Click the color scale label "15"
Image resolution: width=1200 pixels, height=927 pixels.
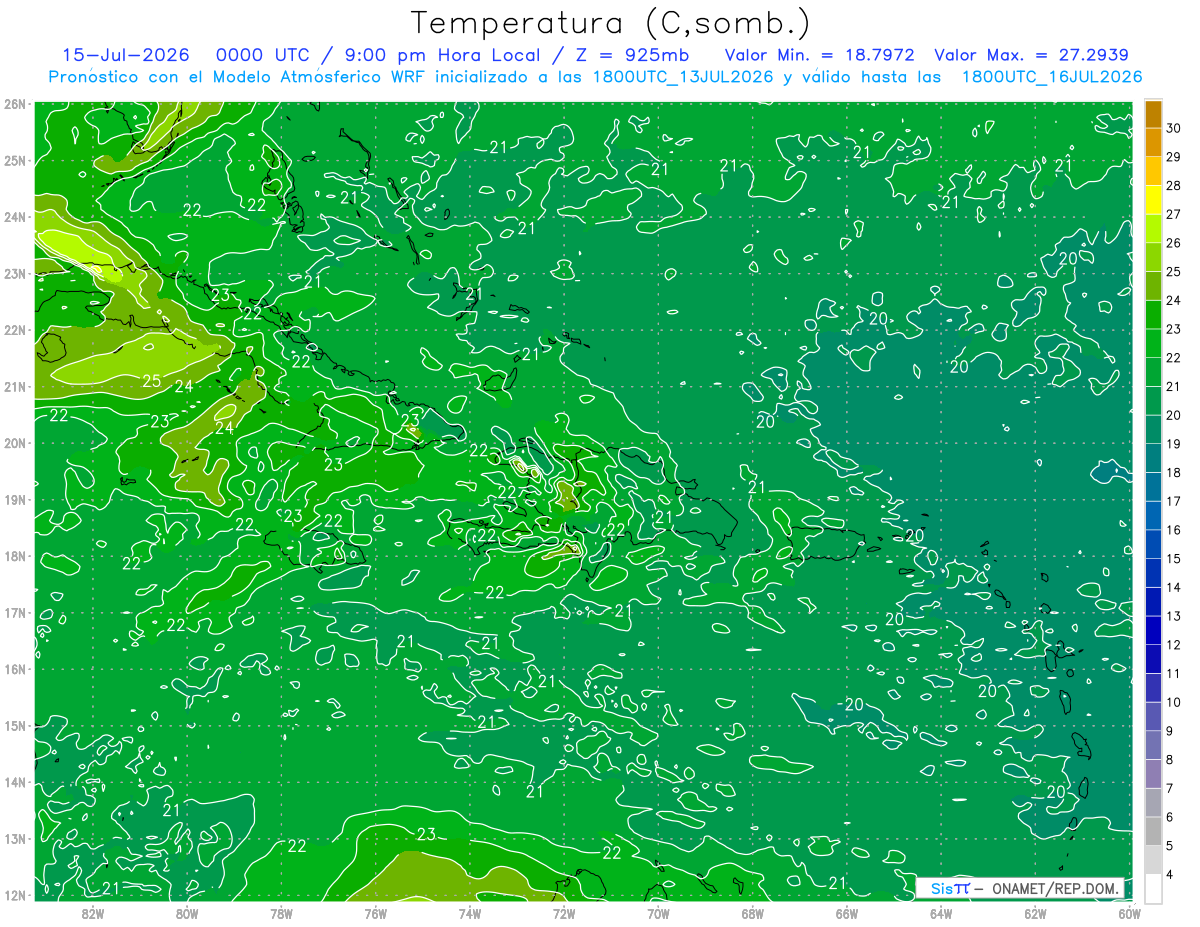pyautogui.click(x=1174, y=558)
